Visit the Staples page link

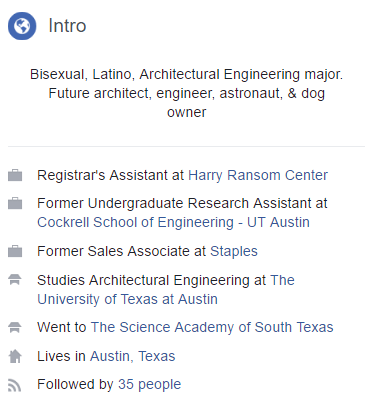pos(234,251)
